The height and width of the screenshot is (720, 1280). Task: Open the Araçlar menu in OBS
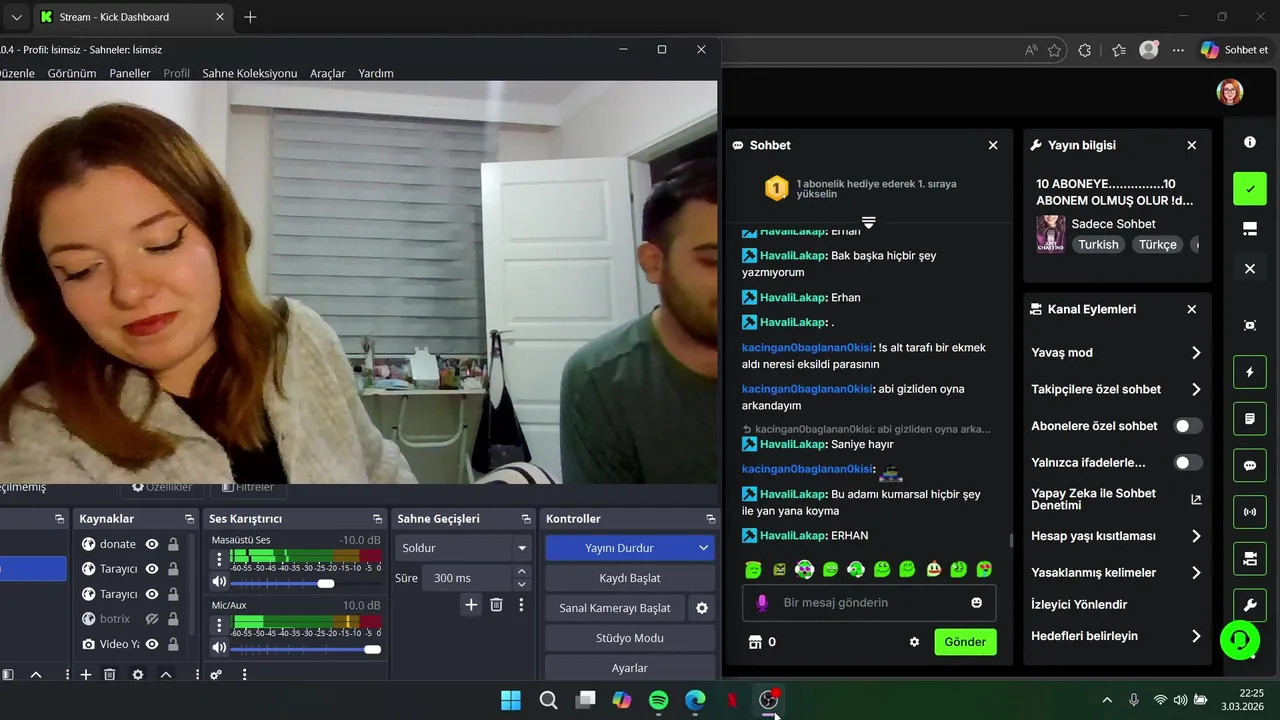[327, 73]
